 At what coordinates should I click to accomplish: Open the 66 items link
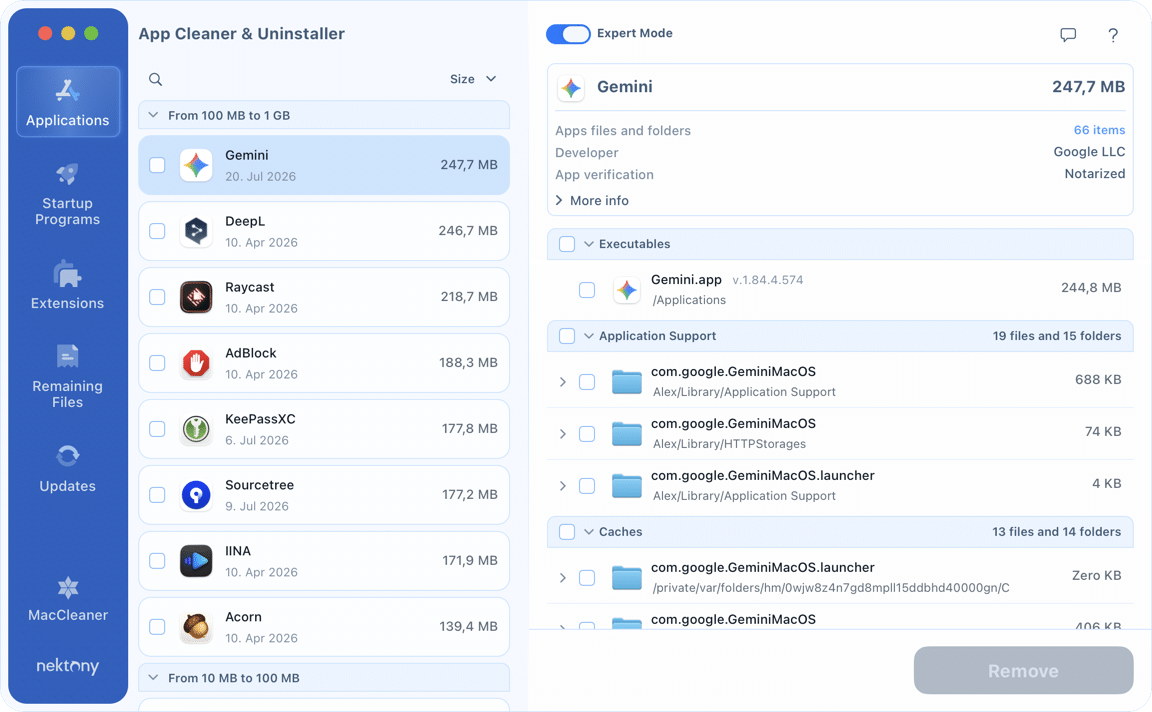(1099, 130)
